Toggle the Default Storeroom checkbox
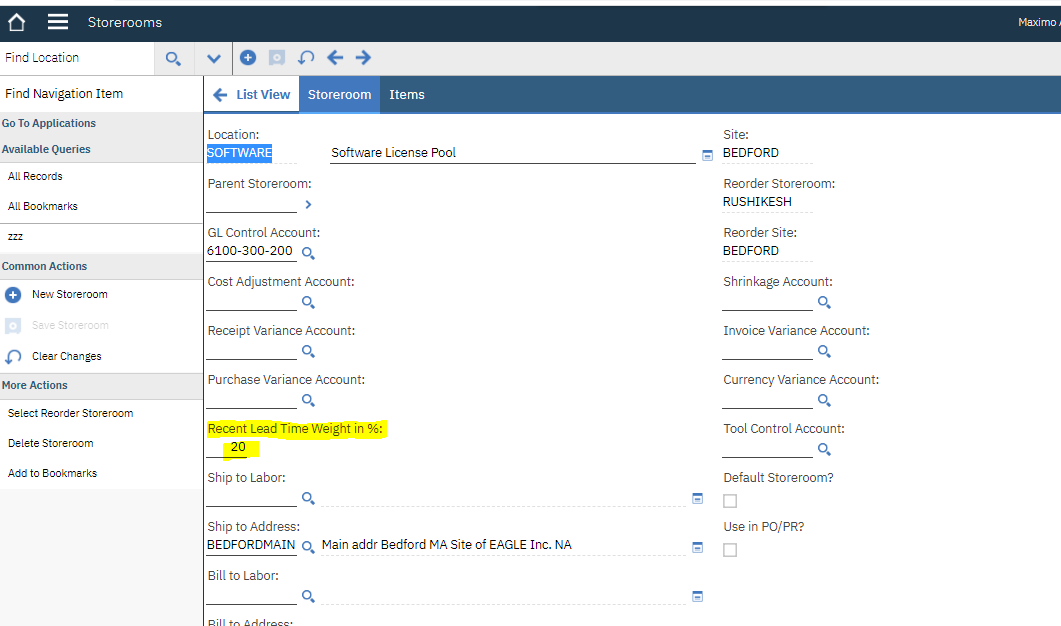1061x626 pixels. (x=730, y=501)
